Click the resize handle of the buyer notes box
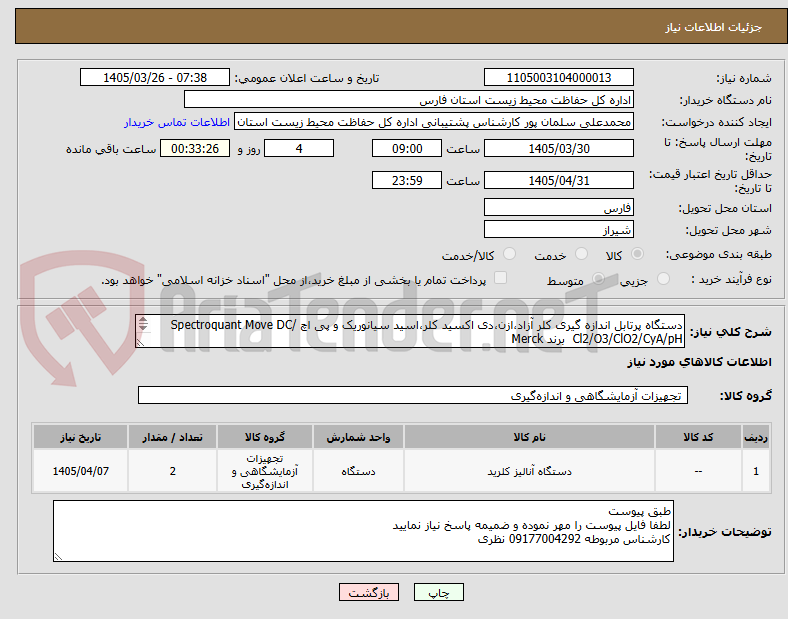 58,557
